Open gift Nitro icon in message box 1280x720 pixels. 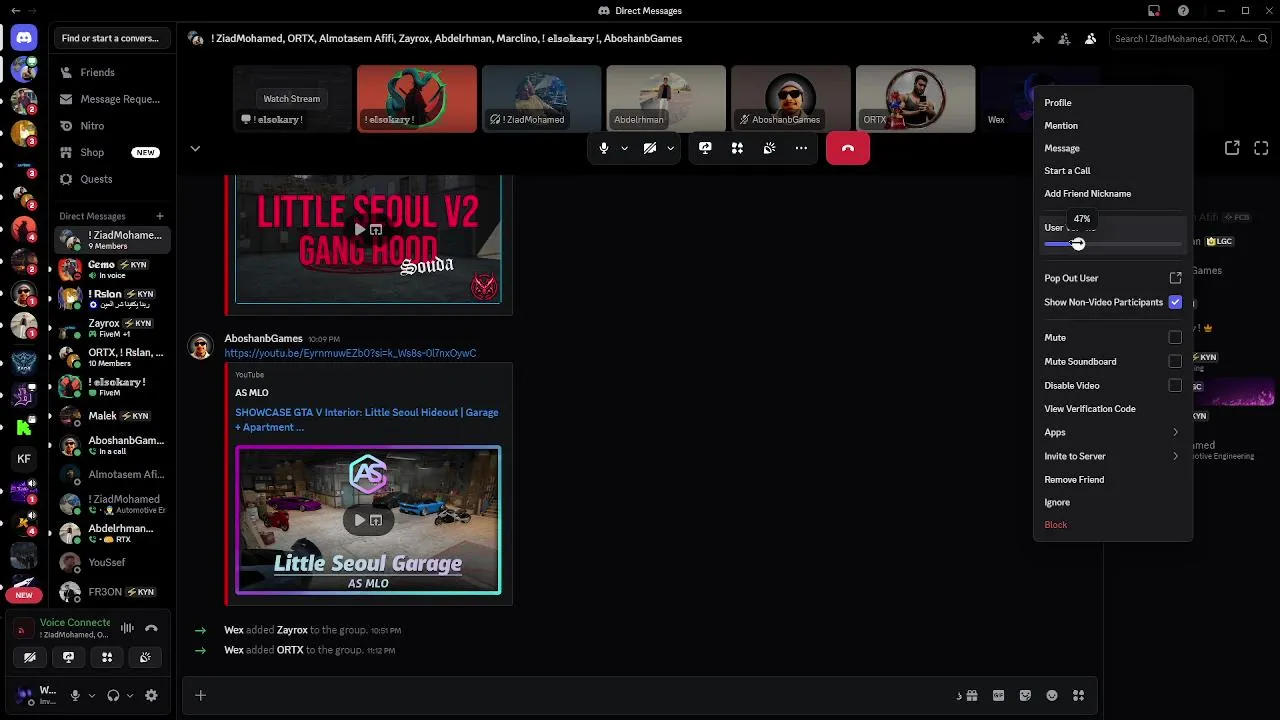[x=971, y=695]
